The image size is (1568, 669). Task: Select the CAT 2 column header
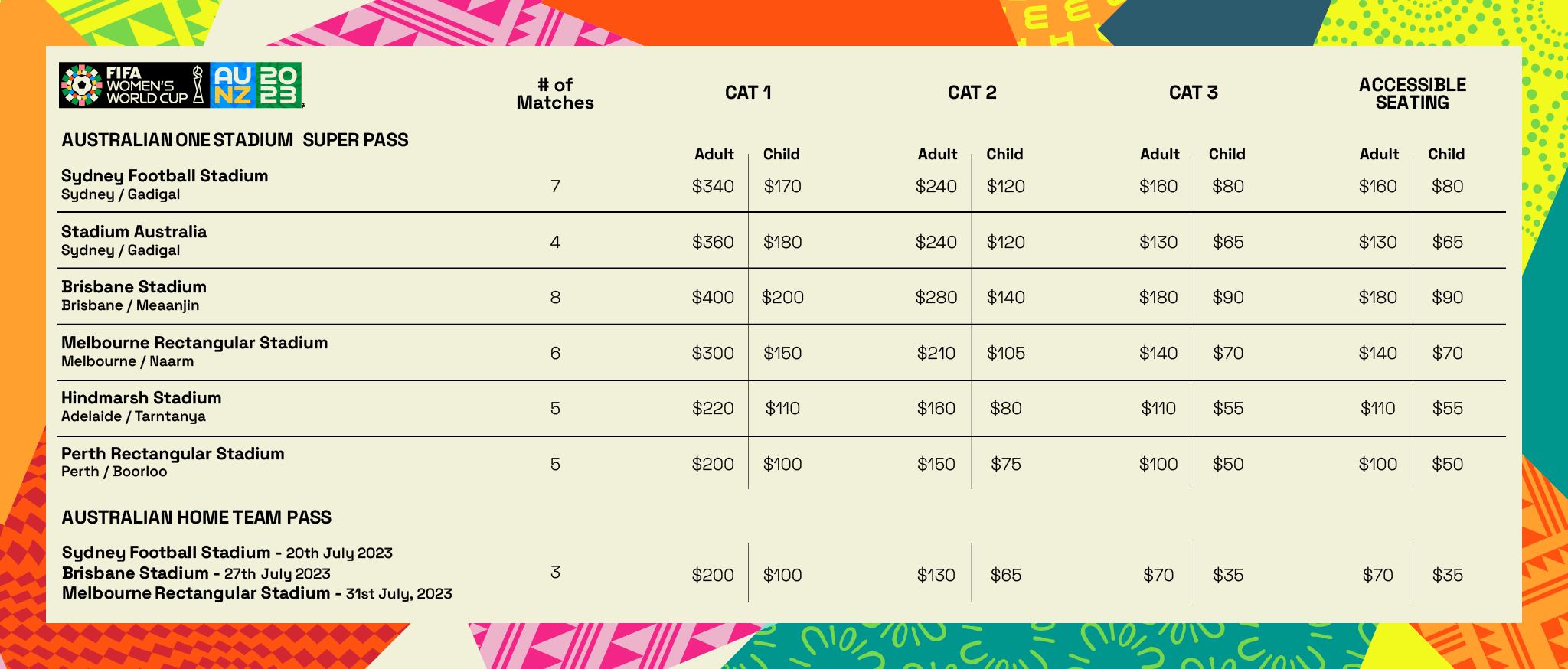point(972,93)
